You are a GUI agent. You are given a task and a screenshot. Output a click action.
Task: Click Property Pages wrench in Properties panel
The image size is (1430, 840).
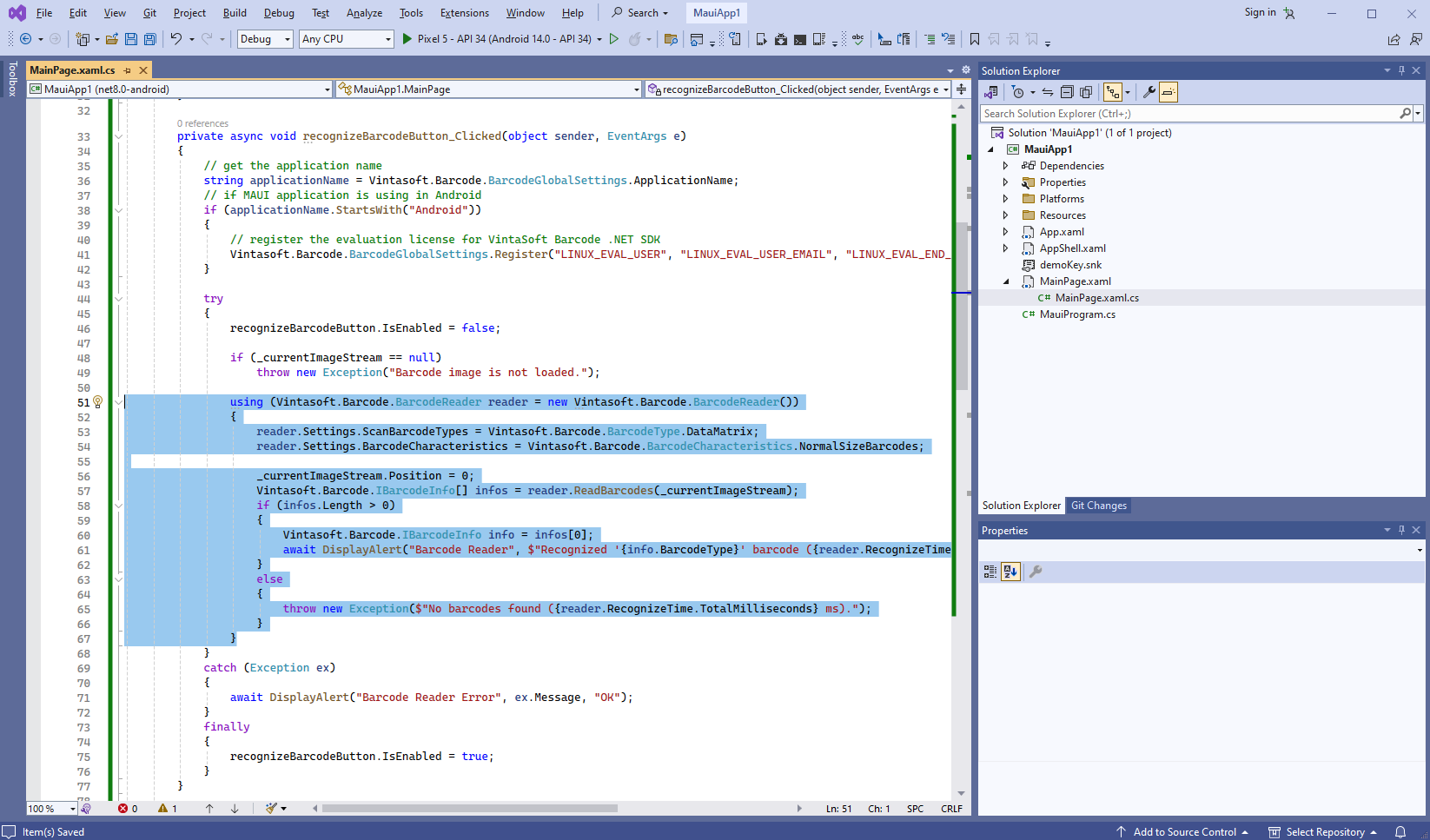[x=1036, y=572]
